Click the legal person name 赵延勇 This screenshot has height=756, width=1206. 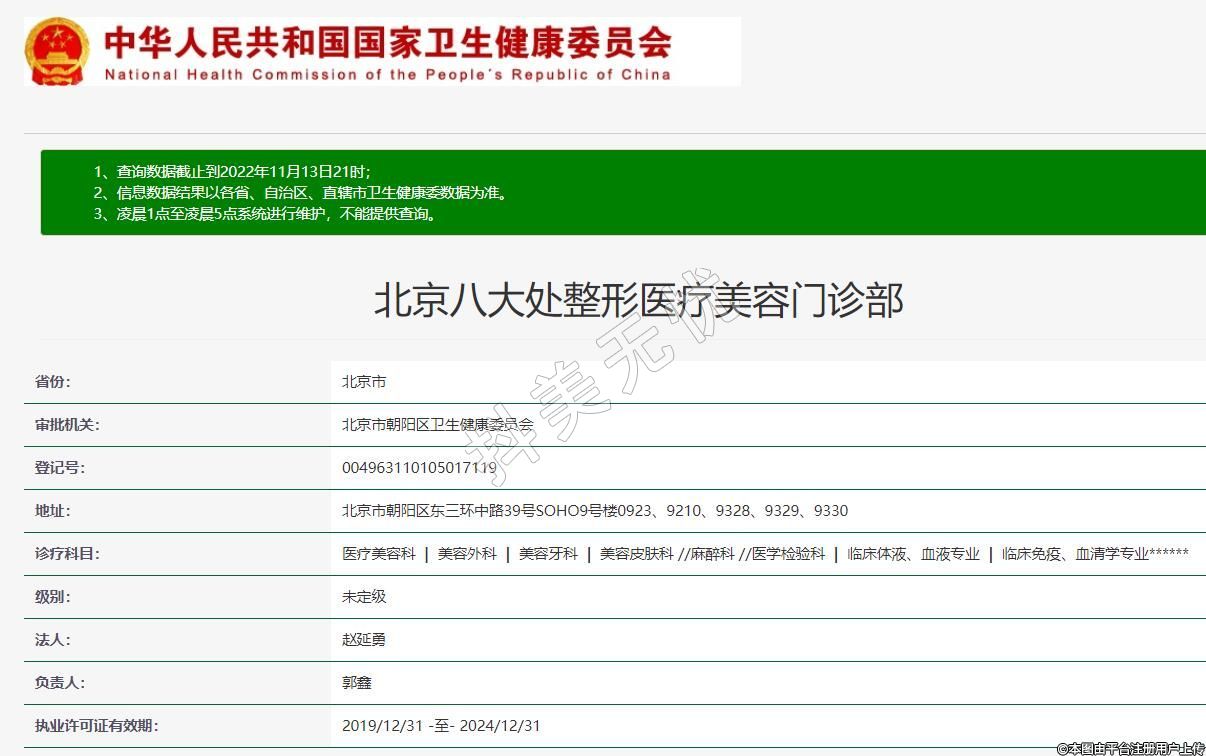(364, 640)
